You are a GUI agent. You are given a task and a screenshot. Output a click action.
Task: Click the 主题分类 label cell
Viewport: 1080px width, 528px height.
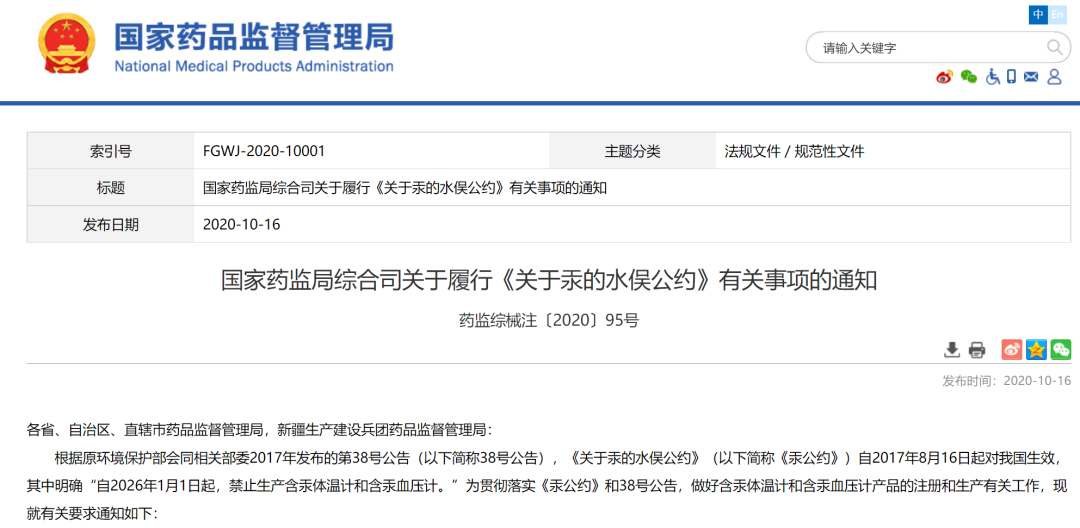click(x=632, y=151)
